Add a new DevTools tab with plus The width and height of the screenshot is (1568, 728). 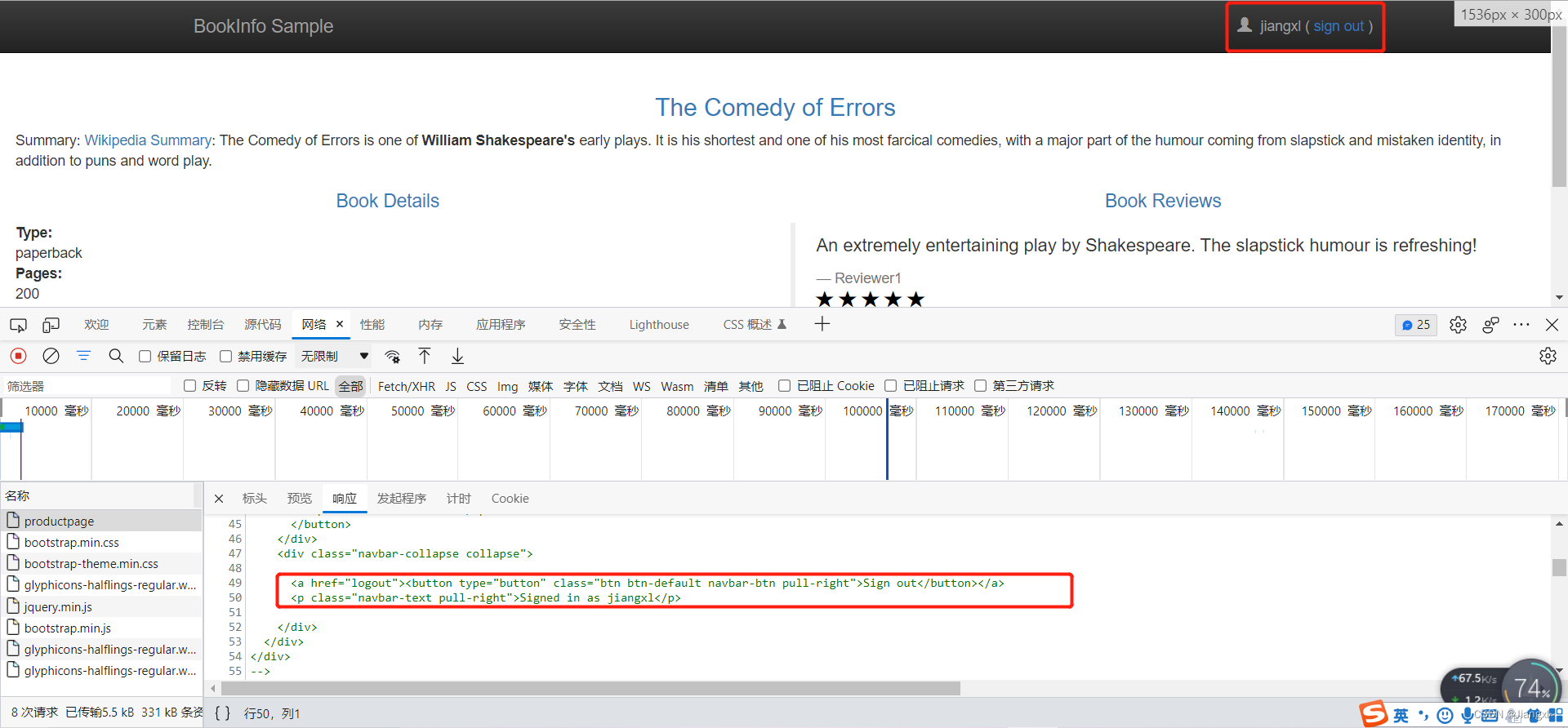tap(822, 324)
